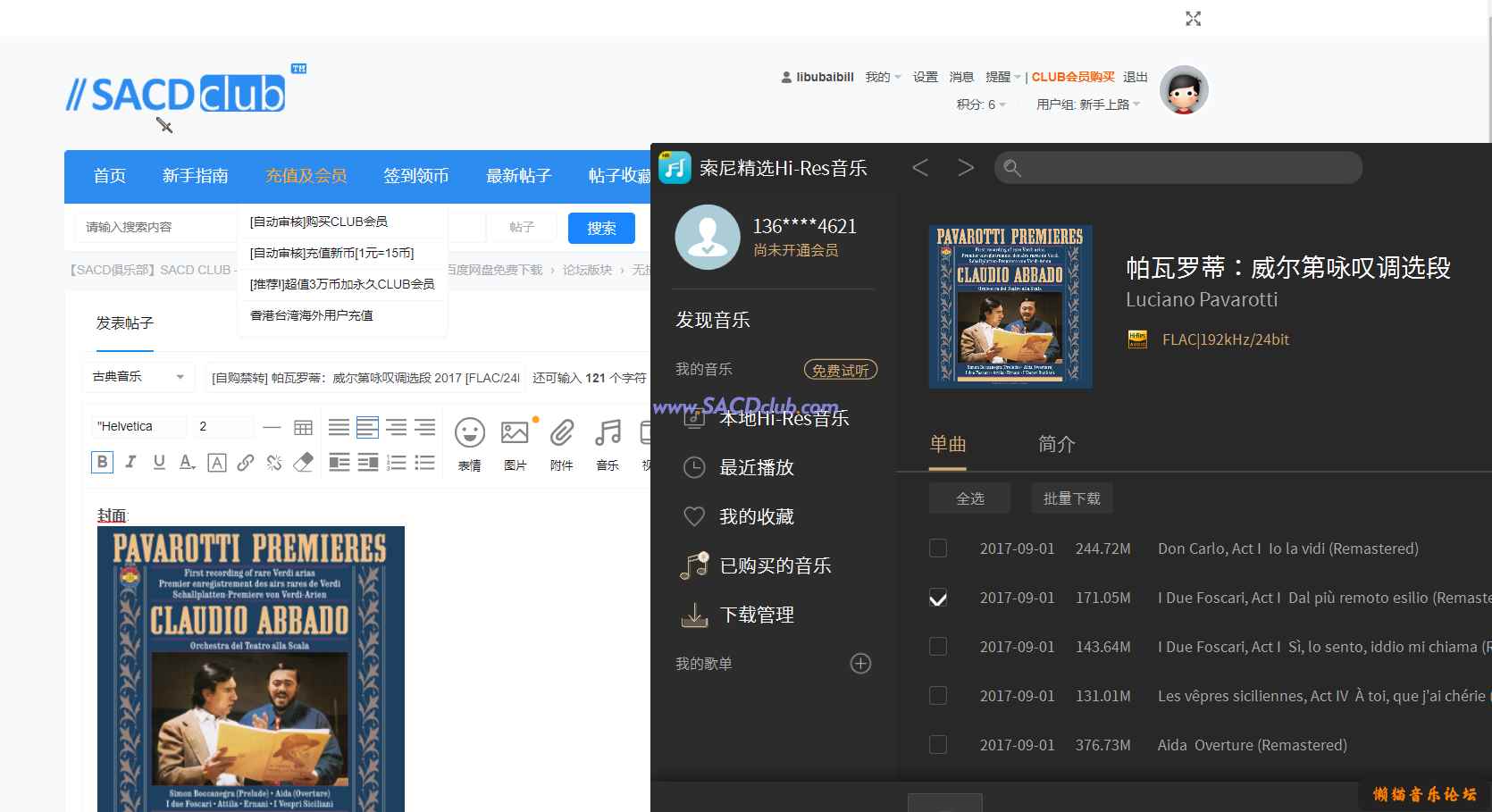The height and width of the screenshot is (812, 1492).
Task: Switch to the 单曲 tab
Action: tap(948, 444)
